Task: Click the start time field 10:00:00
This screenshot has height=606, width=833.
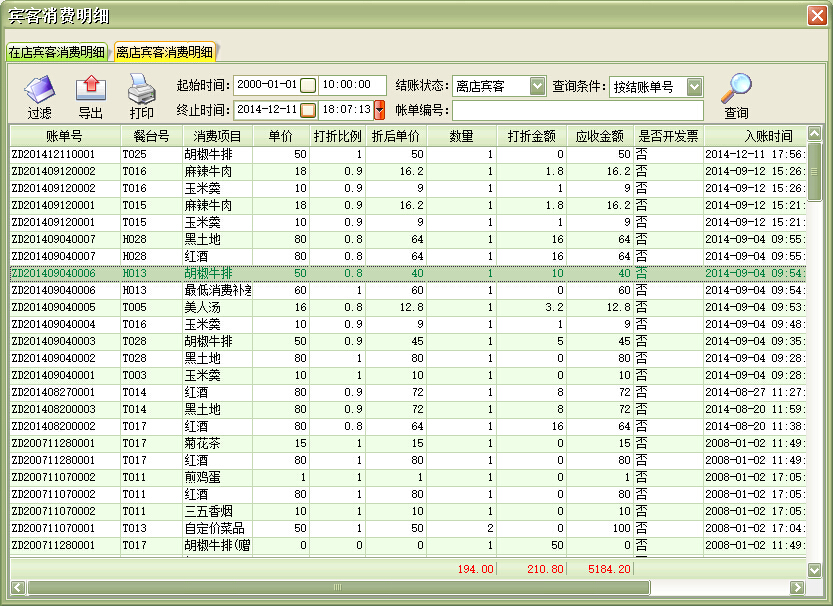Action: point(352,86)
